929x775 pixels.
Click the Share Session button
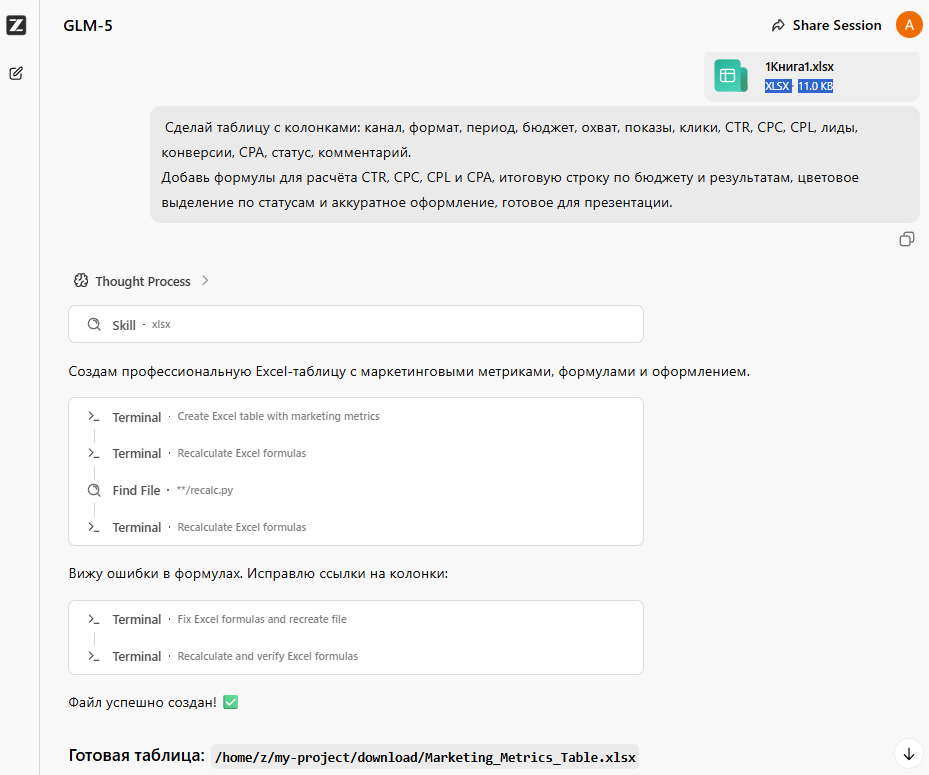[x=826, y=25]
